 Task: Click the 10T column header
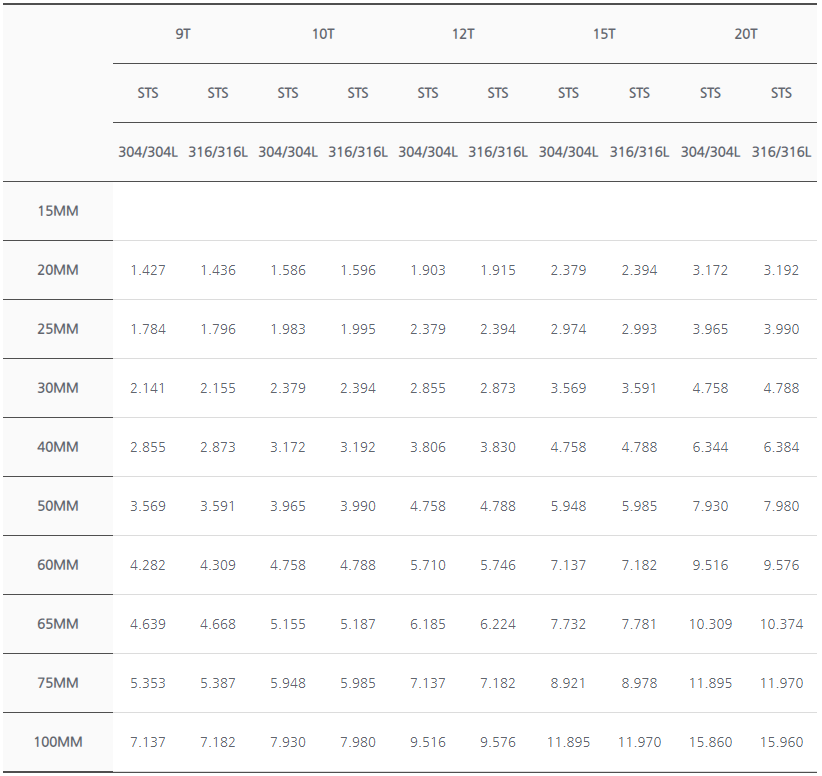[323, 34]
